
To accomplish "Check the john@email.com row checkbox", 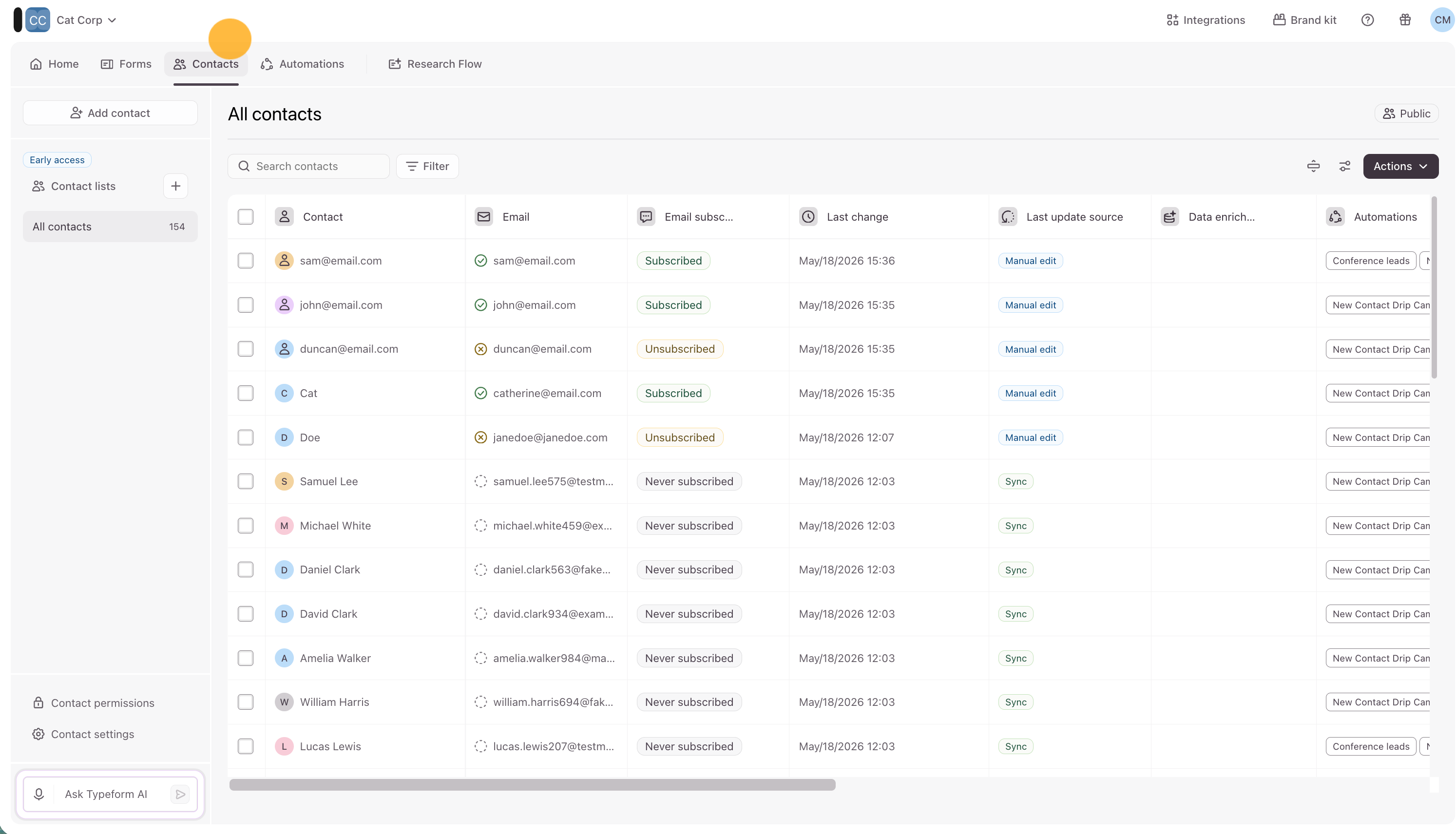I will pos(246,305).
